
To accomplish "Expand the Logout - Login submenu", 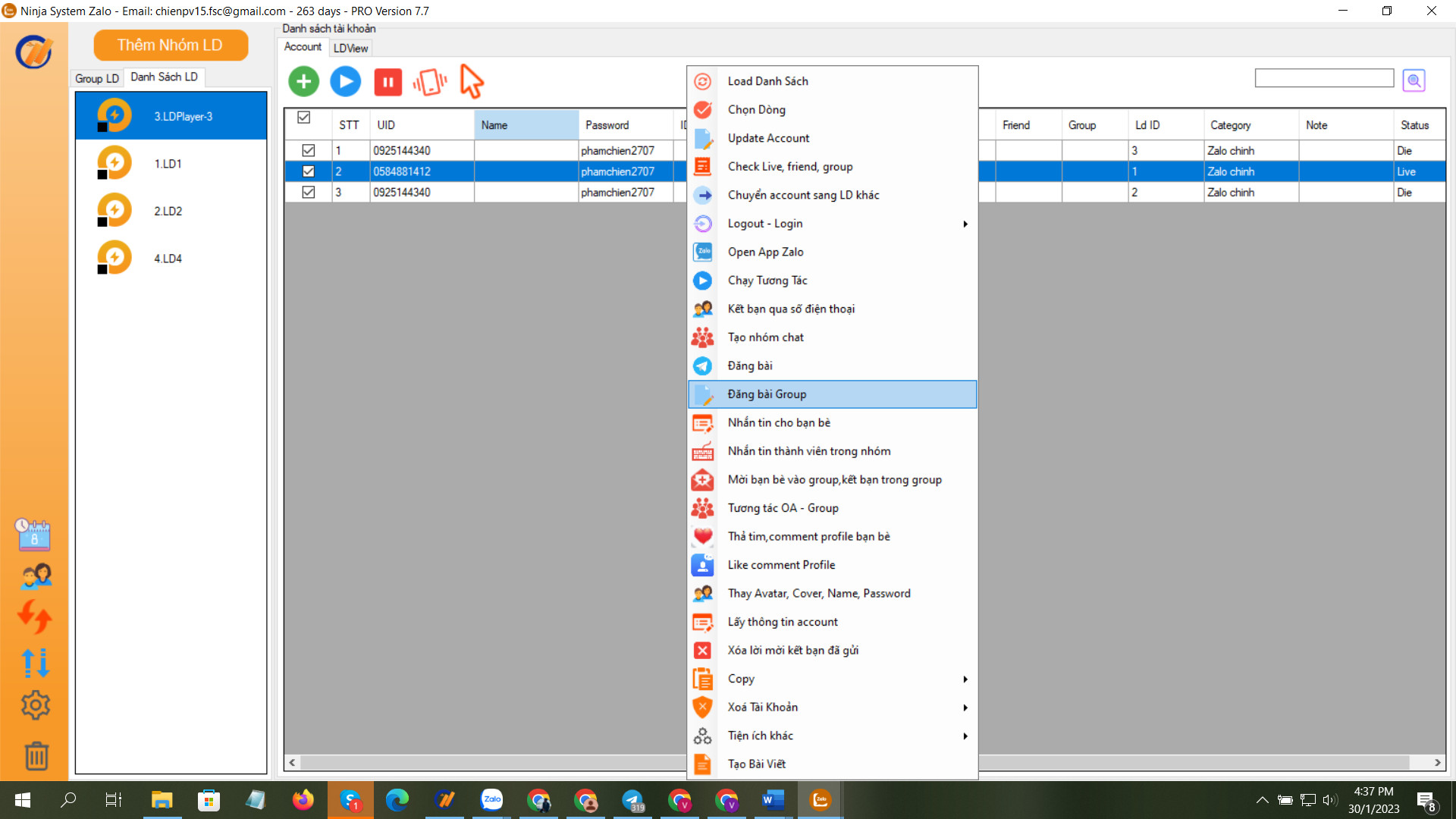I will [x=833, y=224].
